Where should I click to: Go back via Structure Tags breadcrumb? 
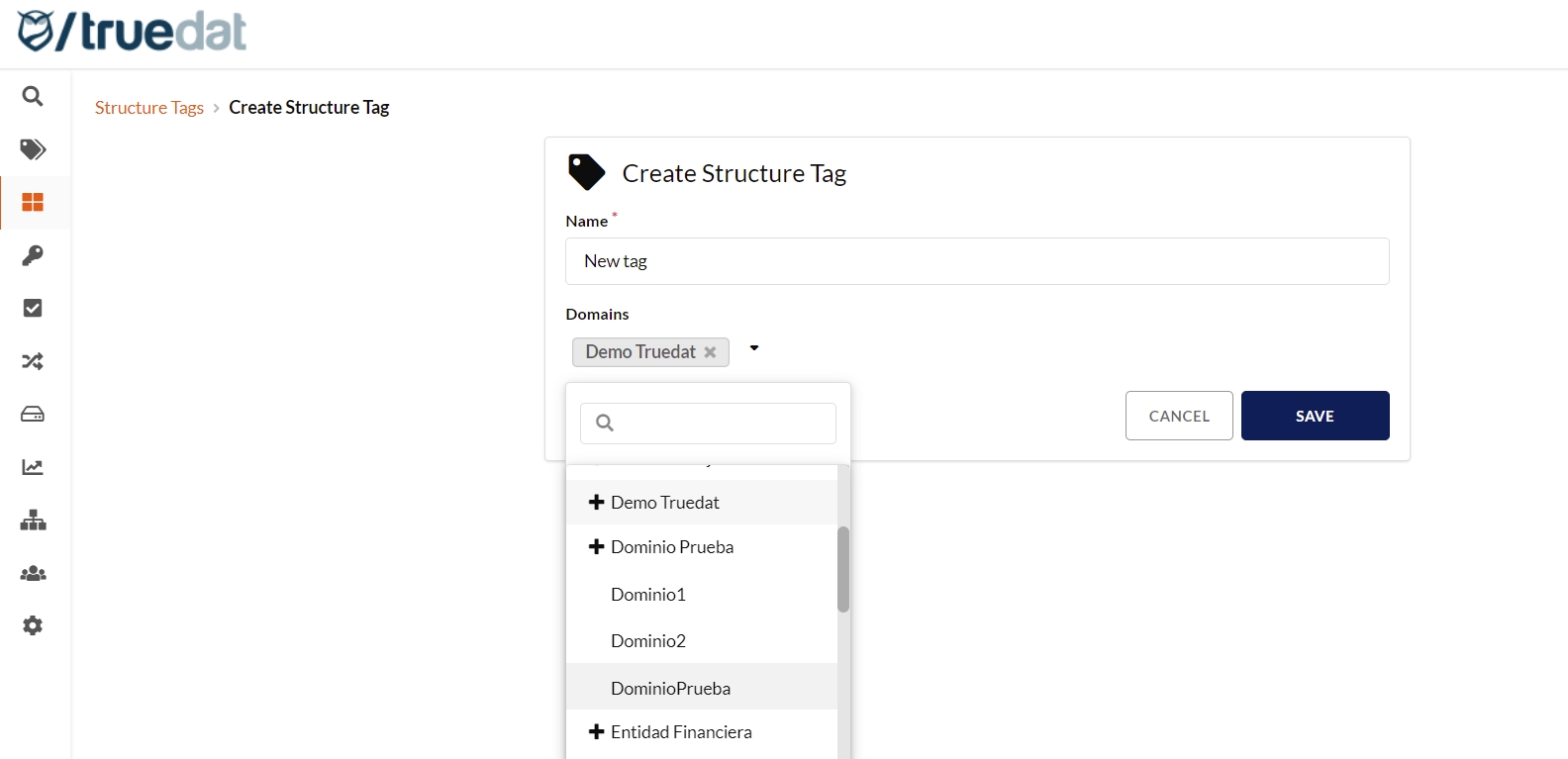(x=149, y=108)
